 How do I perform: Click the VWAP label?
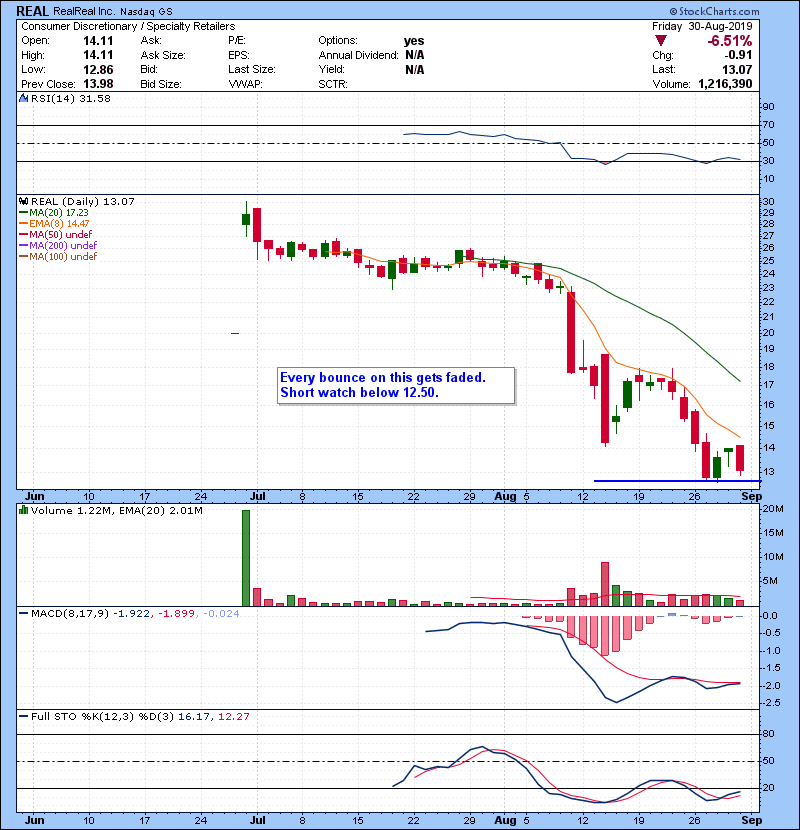(x=245, y=84)
